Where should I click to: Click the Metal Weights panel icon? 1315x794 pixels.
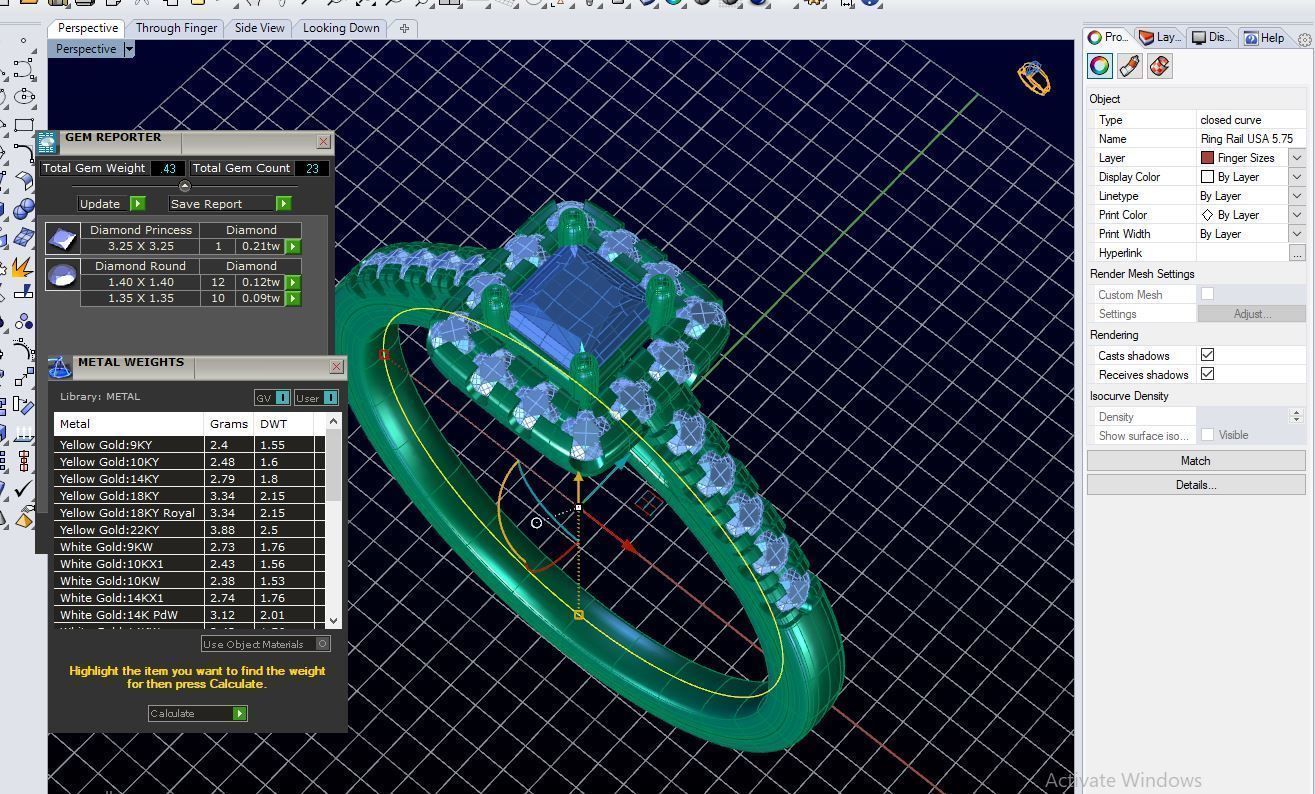(59, 367)
